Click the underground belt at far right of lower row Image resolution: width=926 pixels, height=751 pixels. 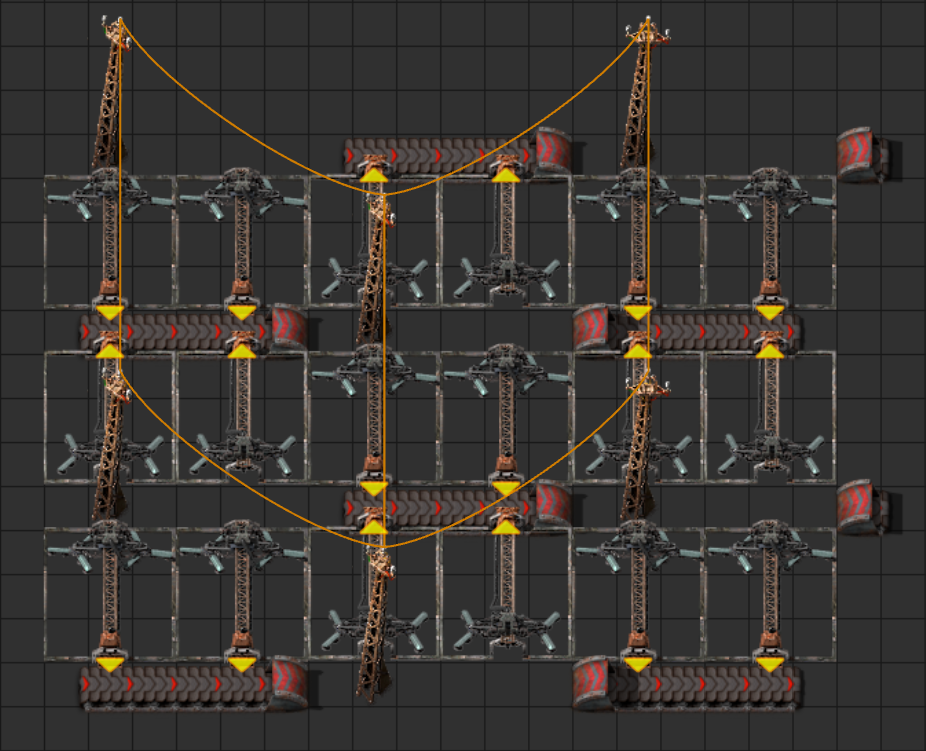click(x=863, y=508)
